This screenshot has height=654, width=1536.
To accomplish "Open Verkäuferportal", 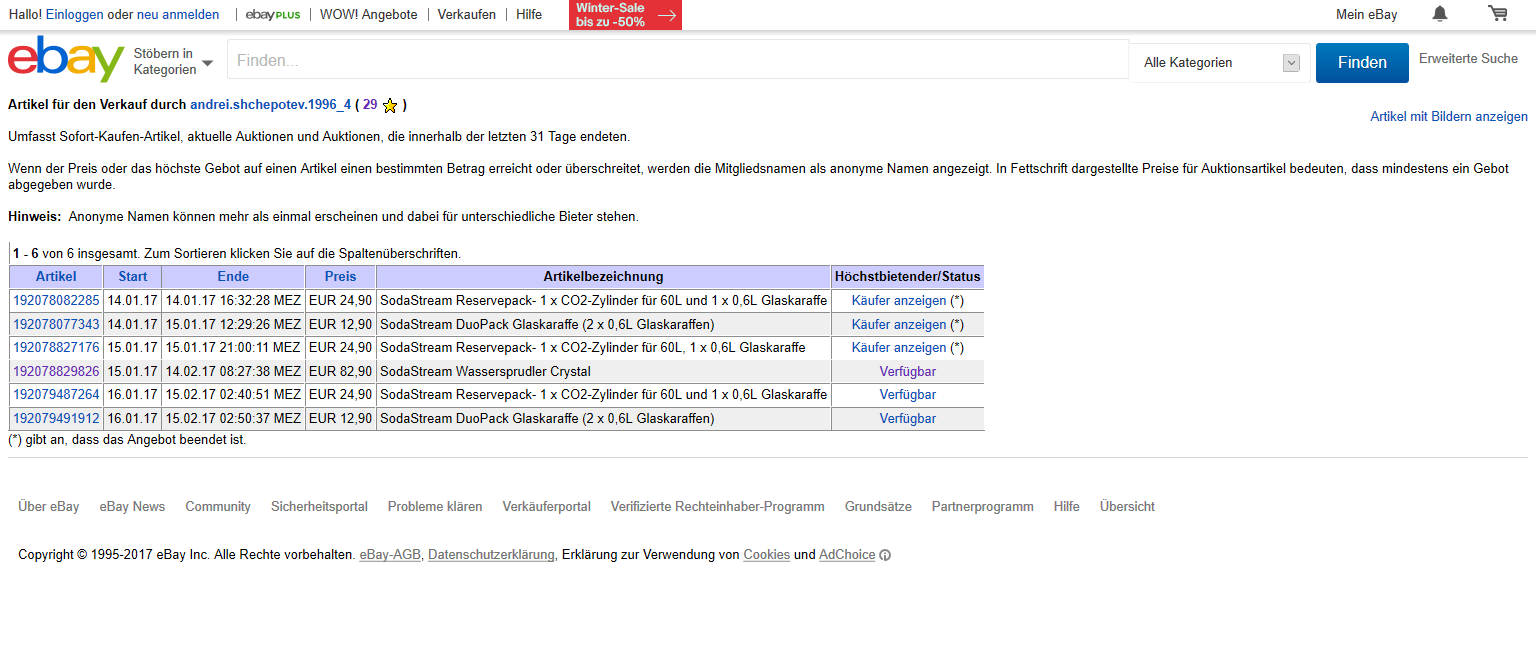I will coord(547,507).
